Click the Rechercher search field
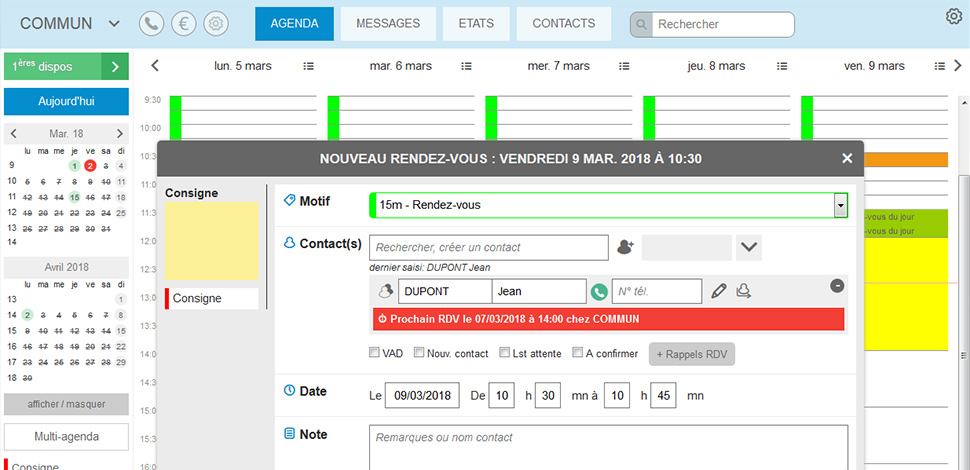970x470 pixels. pyautogui.click(x=723, y=25)
